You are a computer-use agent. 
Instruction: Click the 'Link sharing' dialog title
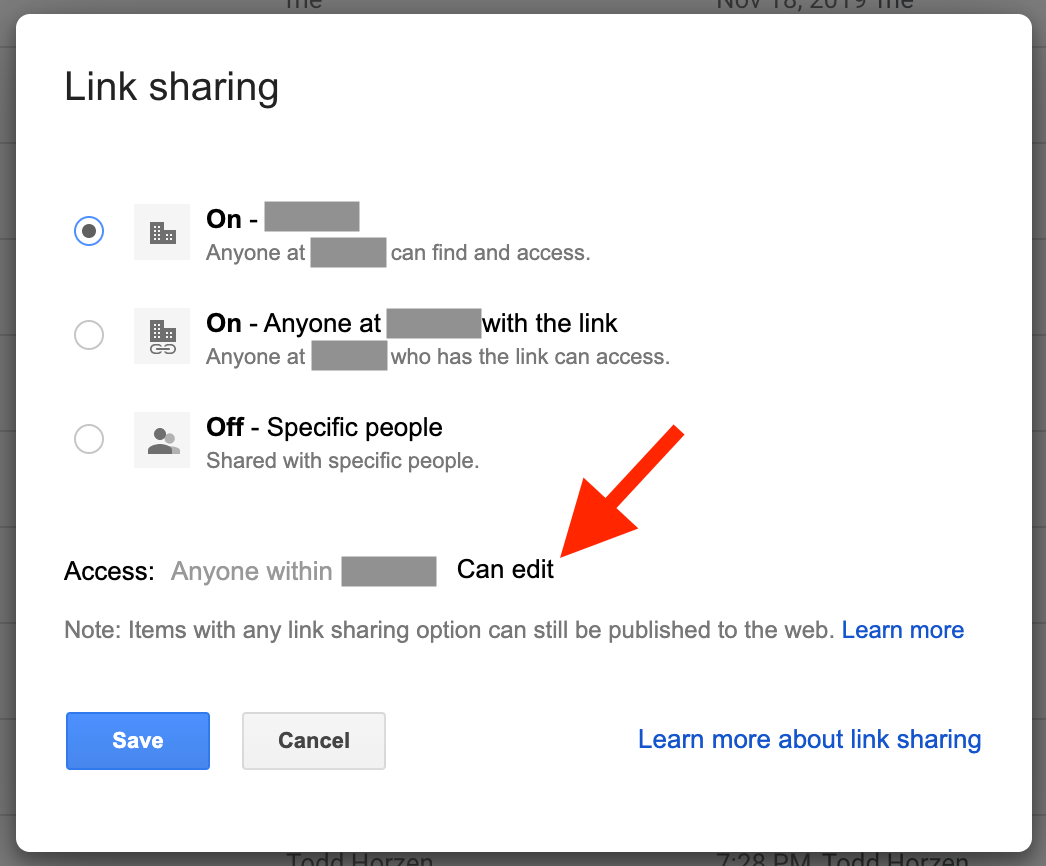click(x=171, y=87)
